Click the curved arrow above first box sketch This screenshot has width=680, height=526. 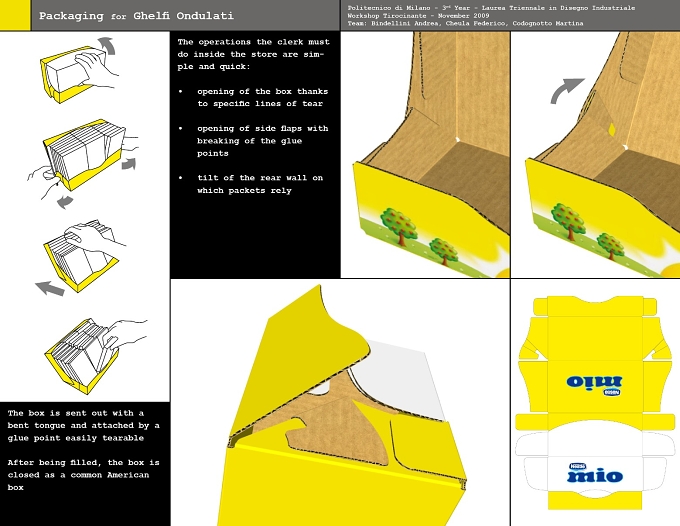[x=107, y=46]
